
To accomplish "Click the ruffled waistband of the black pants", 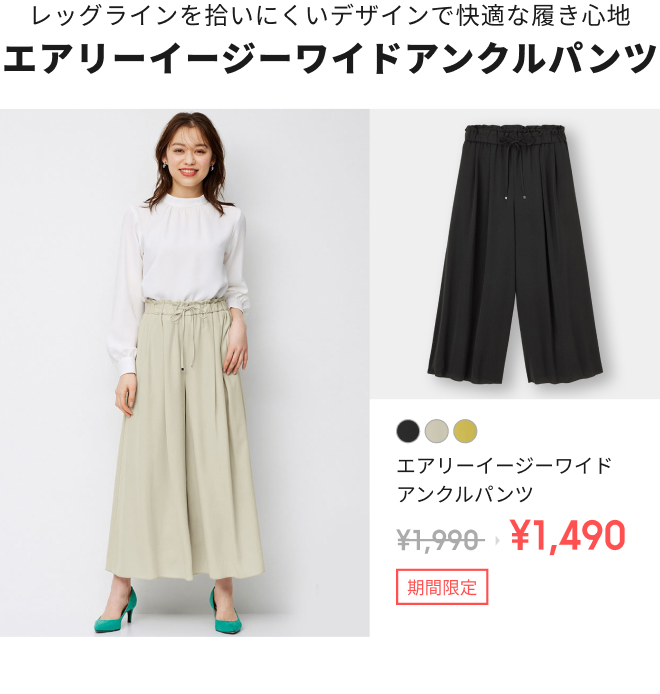I will pos(515,133).
